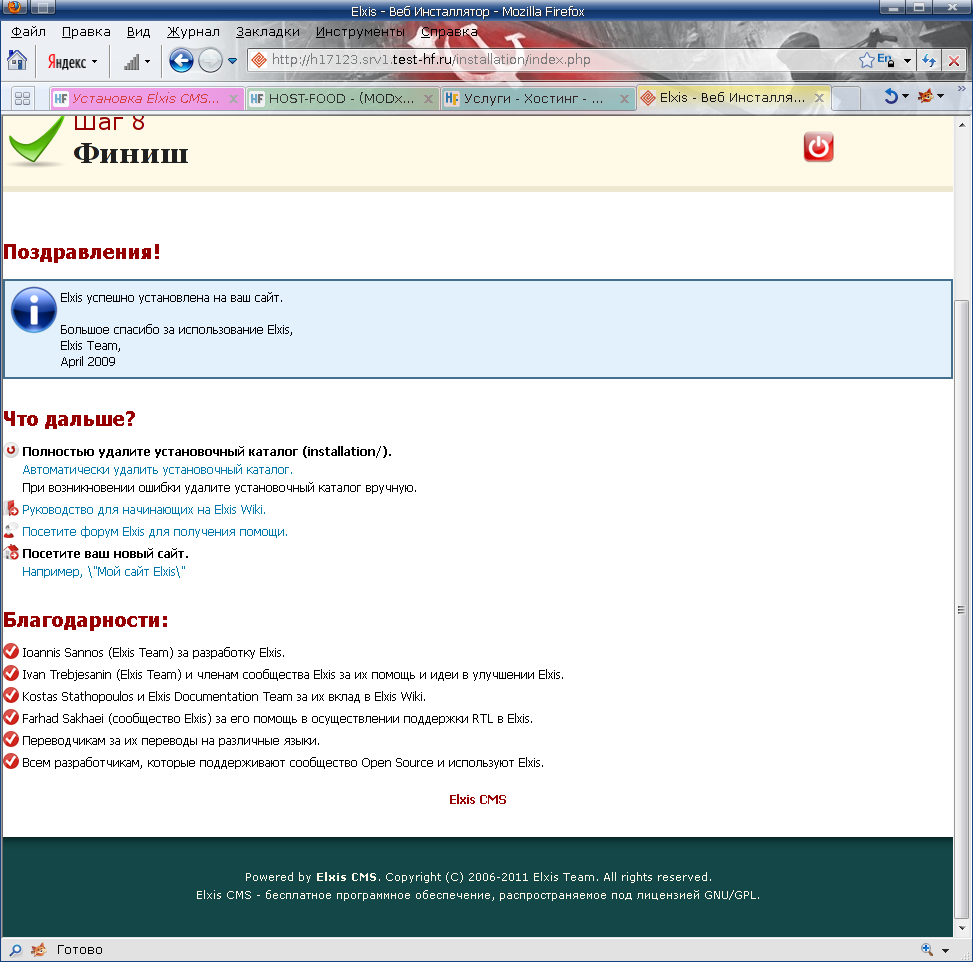Open the address bar history dropdown
Image resolution: width=973 pixels, height=962 pixels.
907,61
